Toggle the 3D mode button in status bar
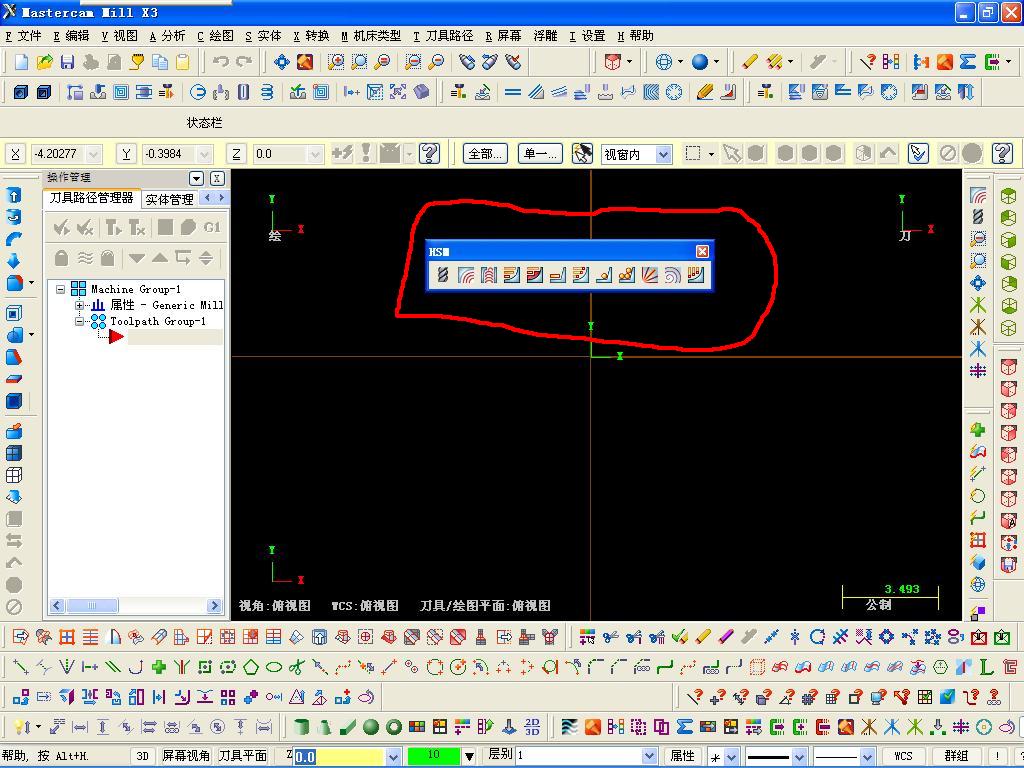The image size is (1024, 768). [x=142, y=756]
